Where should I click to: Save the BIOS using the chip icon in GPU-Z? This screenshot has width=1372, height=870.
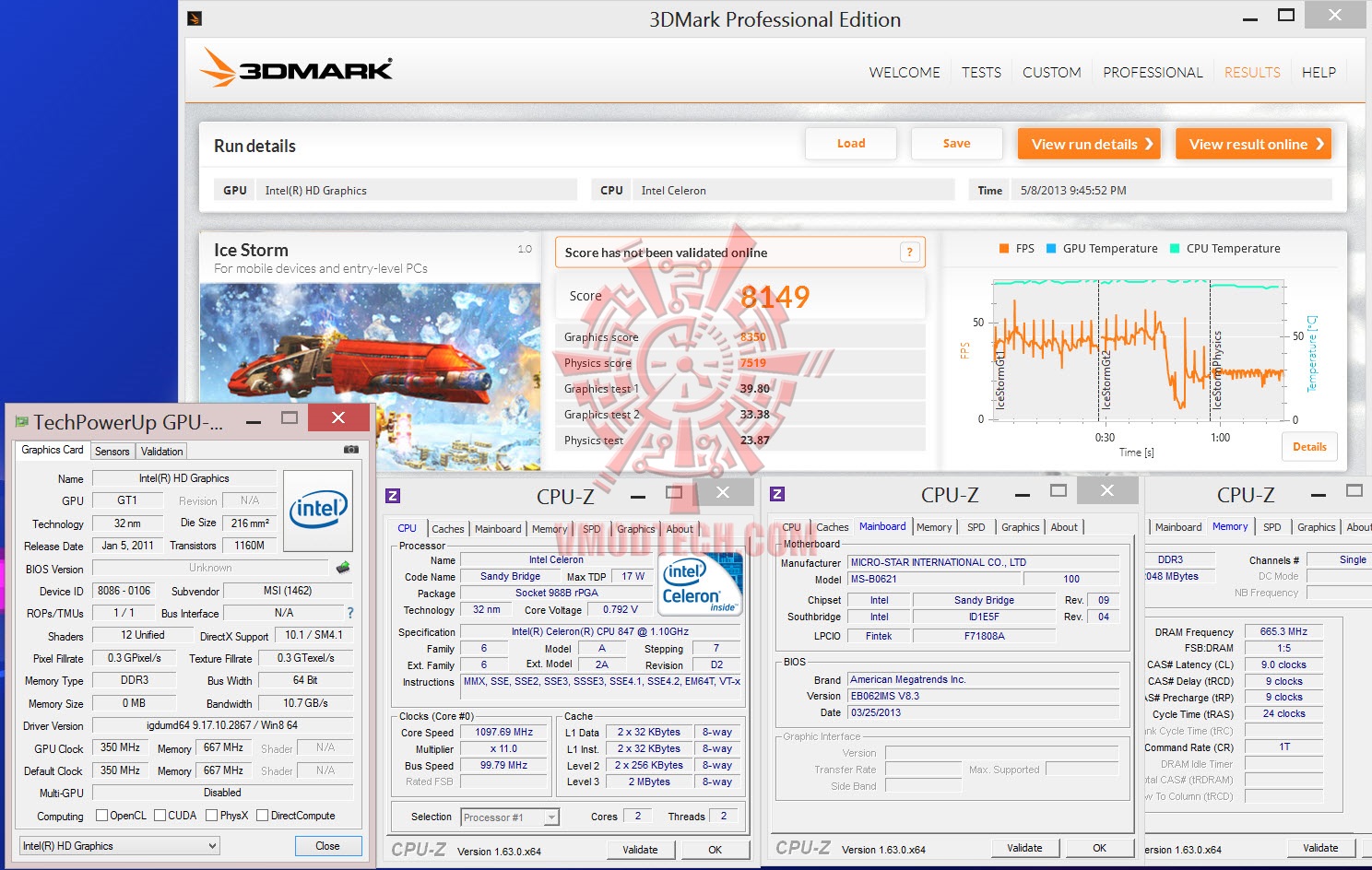pos(343,568)
